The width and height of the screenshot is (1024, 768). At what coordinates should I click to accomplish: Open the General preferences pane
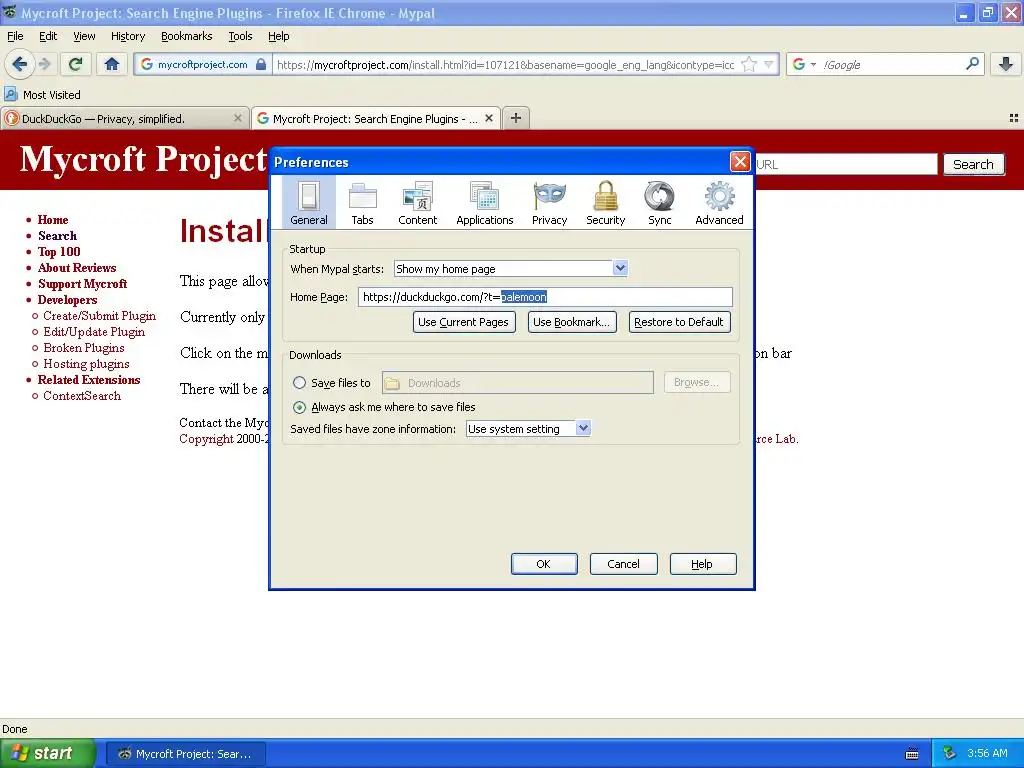coord(309,203)
